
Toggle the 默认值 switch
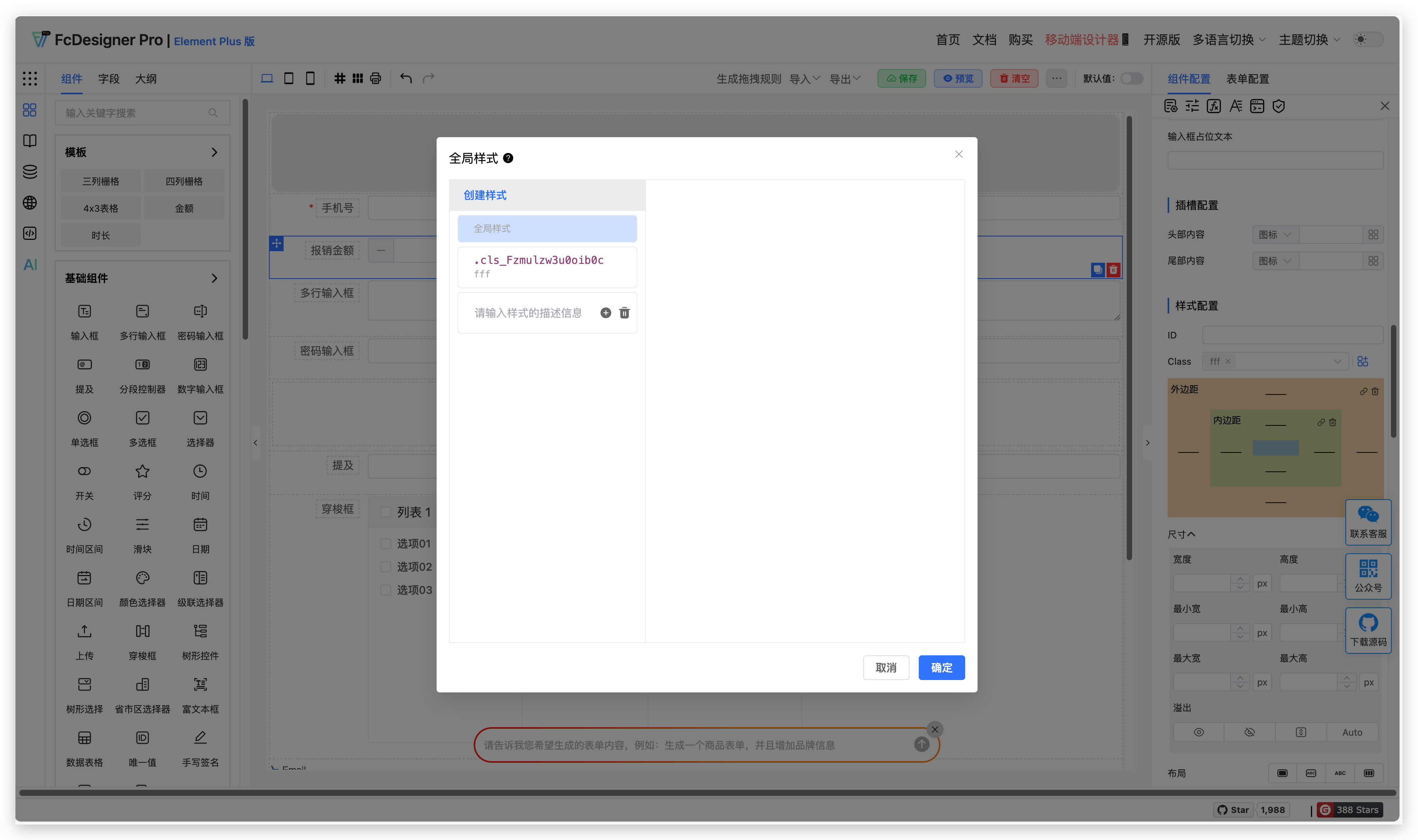coord(1131,78)
